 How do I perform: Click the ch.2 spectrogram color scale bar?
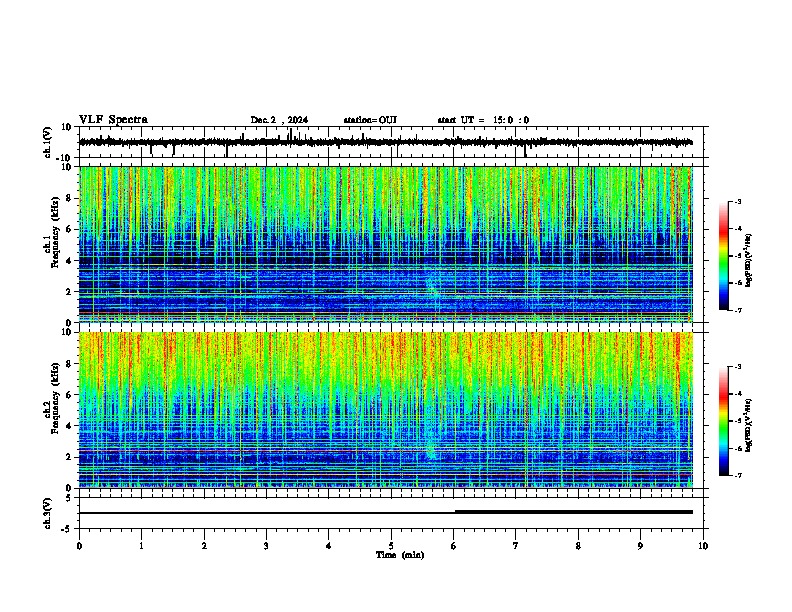click(723, 421)
